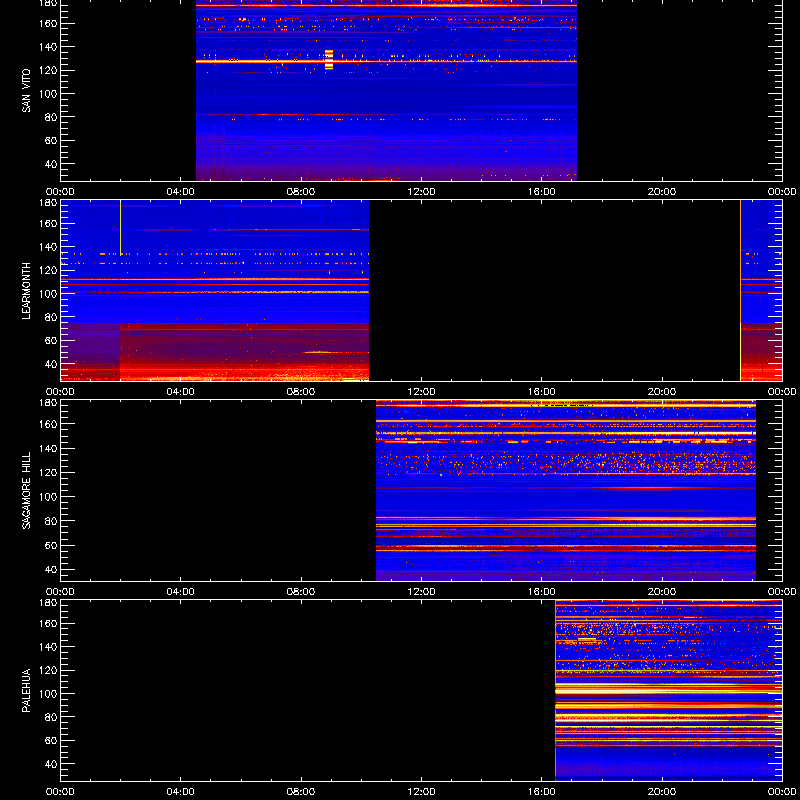Image resolution: width=800 pixels, height=800 pixels.
Task: Click the 20:00 label on Learmonth time axis
Action: click(x=662, y=392)
